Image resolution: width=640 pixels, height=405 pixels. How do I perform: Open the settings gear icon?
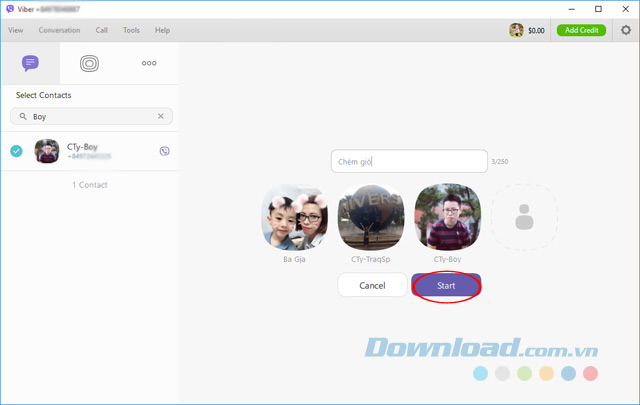(626, 30)
